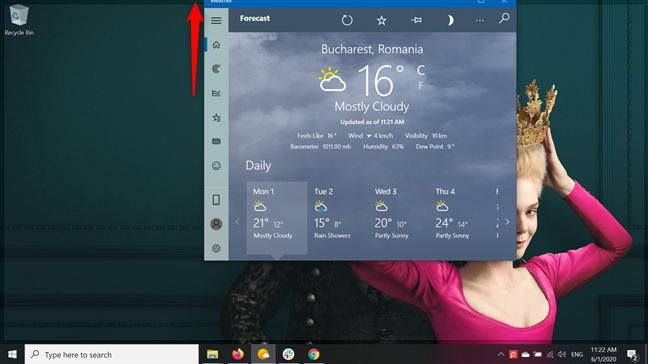The width and height of the screenshot is (648, 364).
Task: Launch Firefox from the taskbar
Action: (238, 354)
